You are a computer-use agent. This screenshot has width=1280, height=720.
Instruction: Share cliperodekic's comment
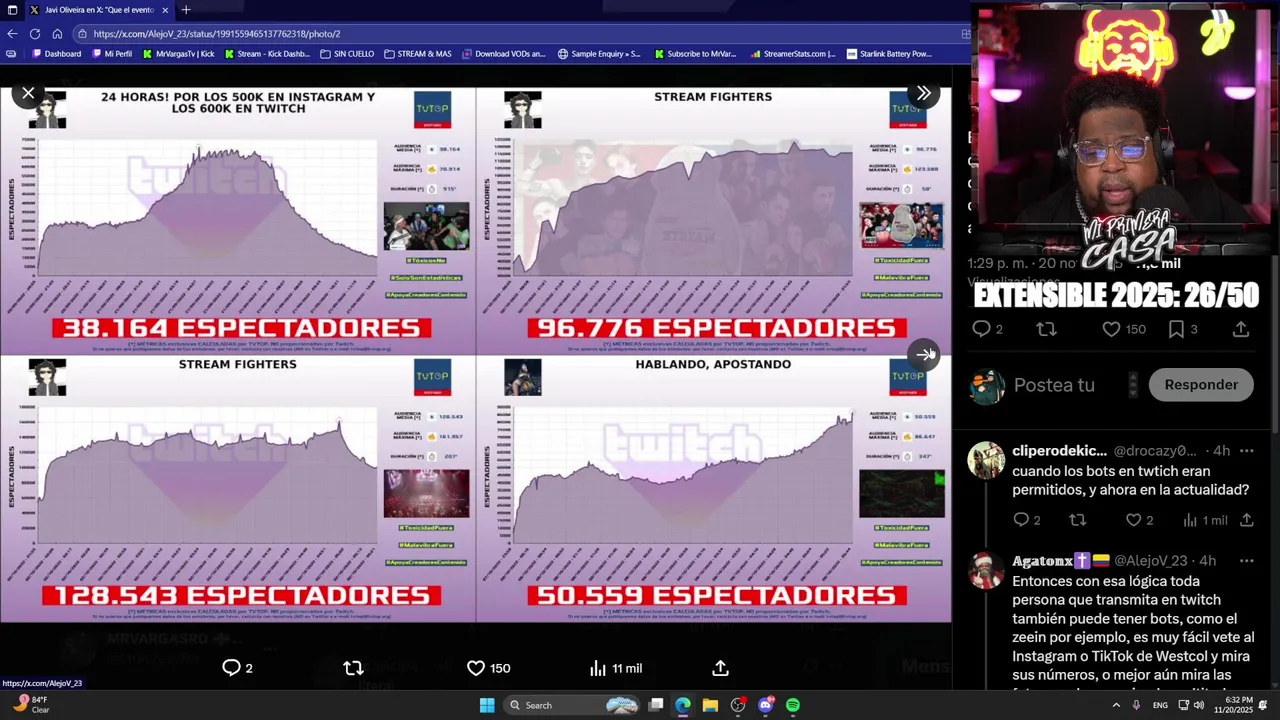point(1247,520)
